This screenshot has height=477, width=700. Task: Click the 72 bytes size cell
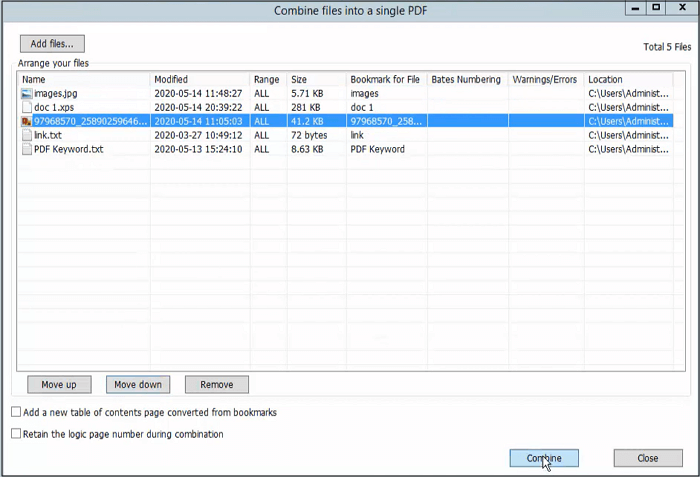pyautogui.click(x=309, y=135)
